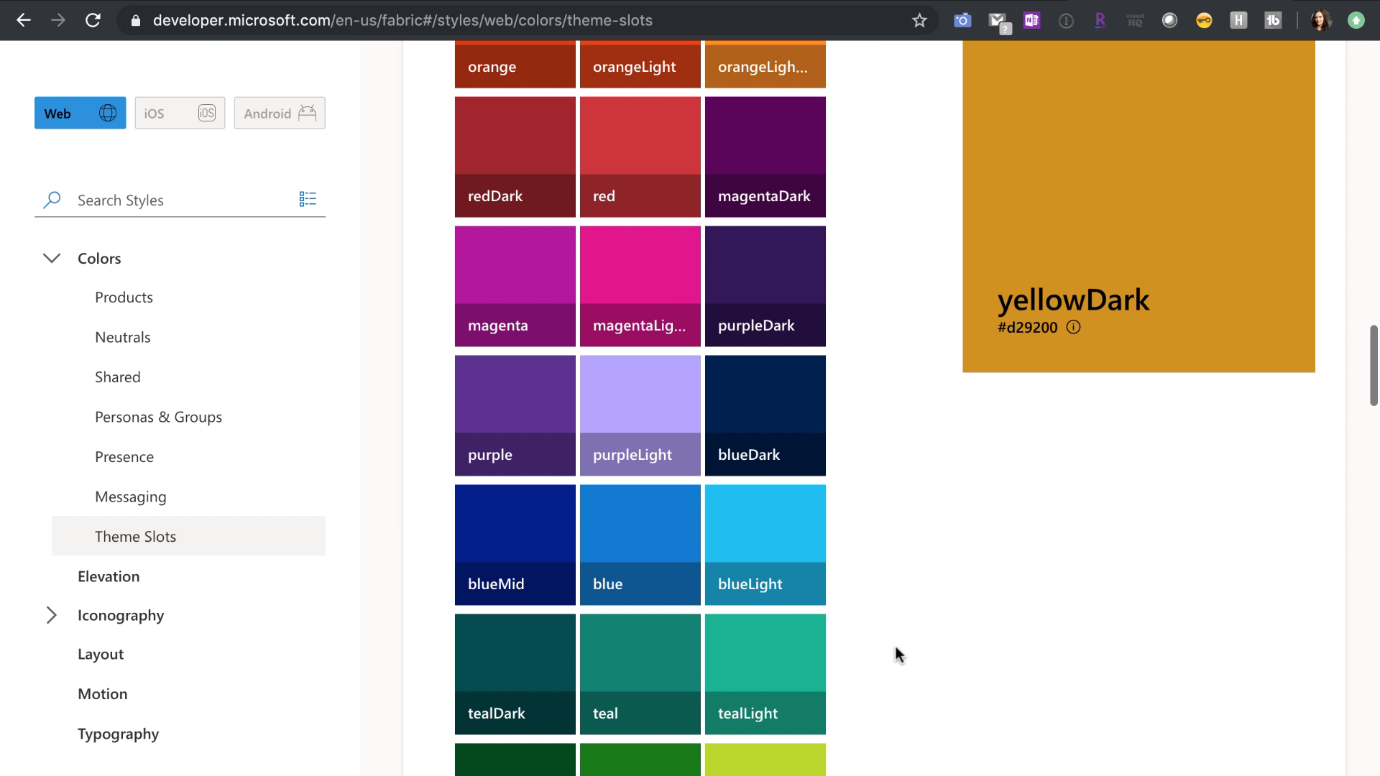This screenshot has height=776, width=1380.
Task: Click the info icon beside #d29200
Action: point(1073,327)
